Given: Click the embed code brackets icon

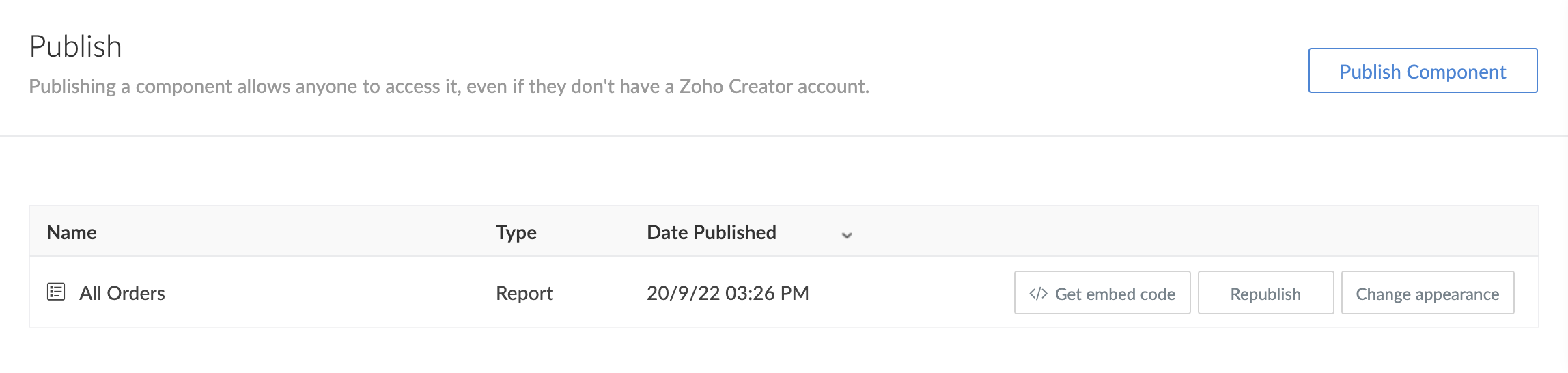Looking at the screenshot, I should (x=1038, y=294).
